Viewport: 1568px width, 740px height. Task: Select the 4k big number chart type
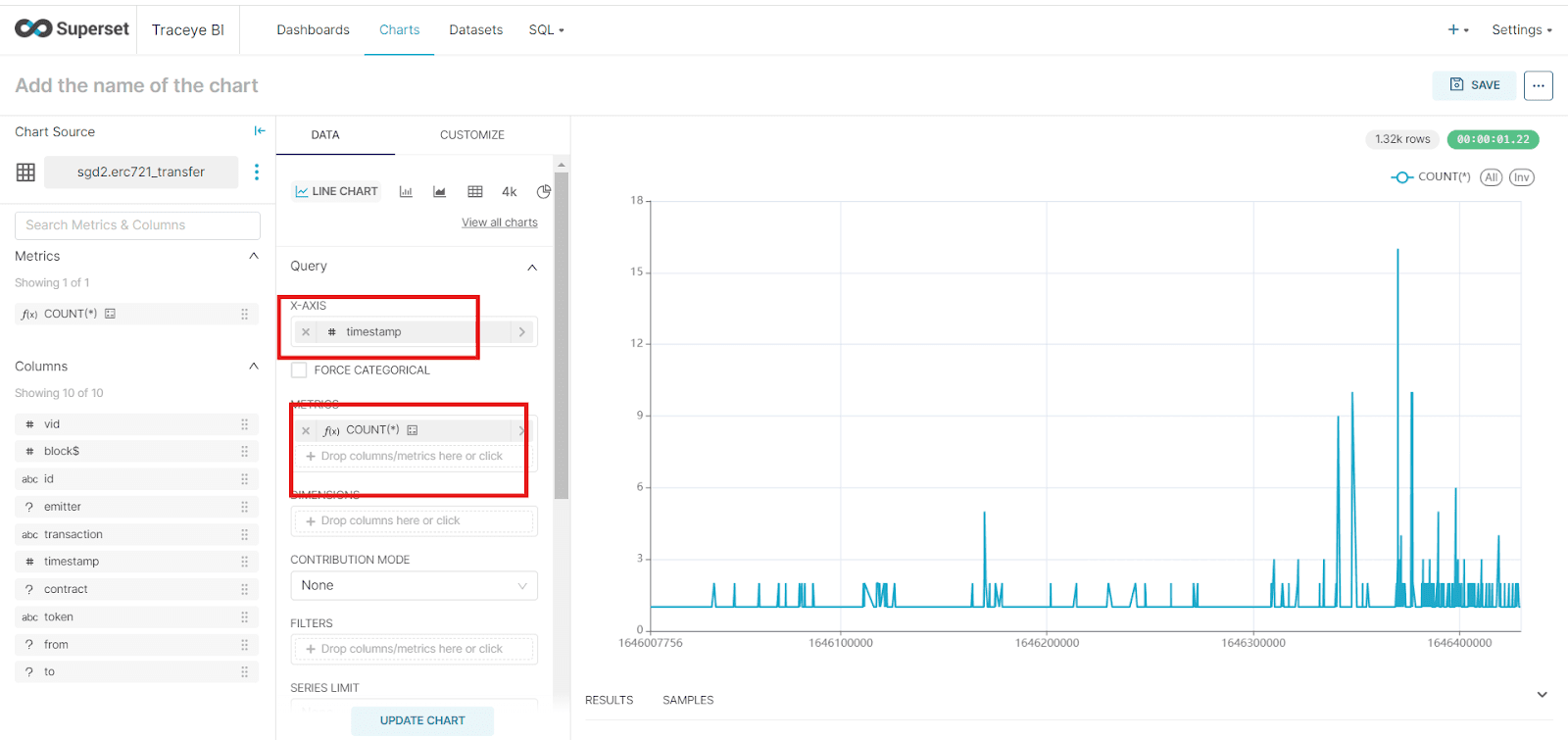[x=510, y=192]
